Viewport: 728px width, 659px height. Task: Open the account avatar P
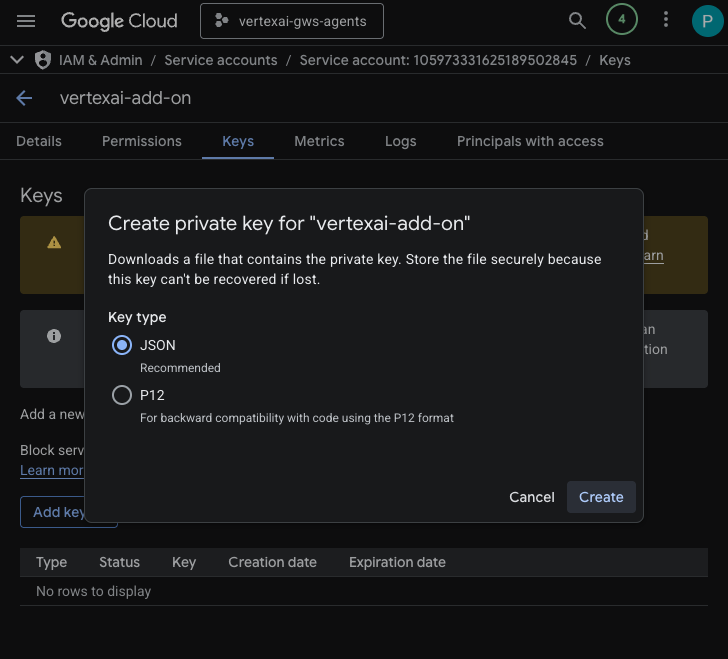706,20
